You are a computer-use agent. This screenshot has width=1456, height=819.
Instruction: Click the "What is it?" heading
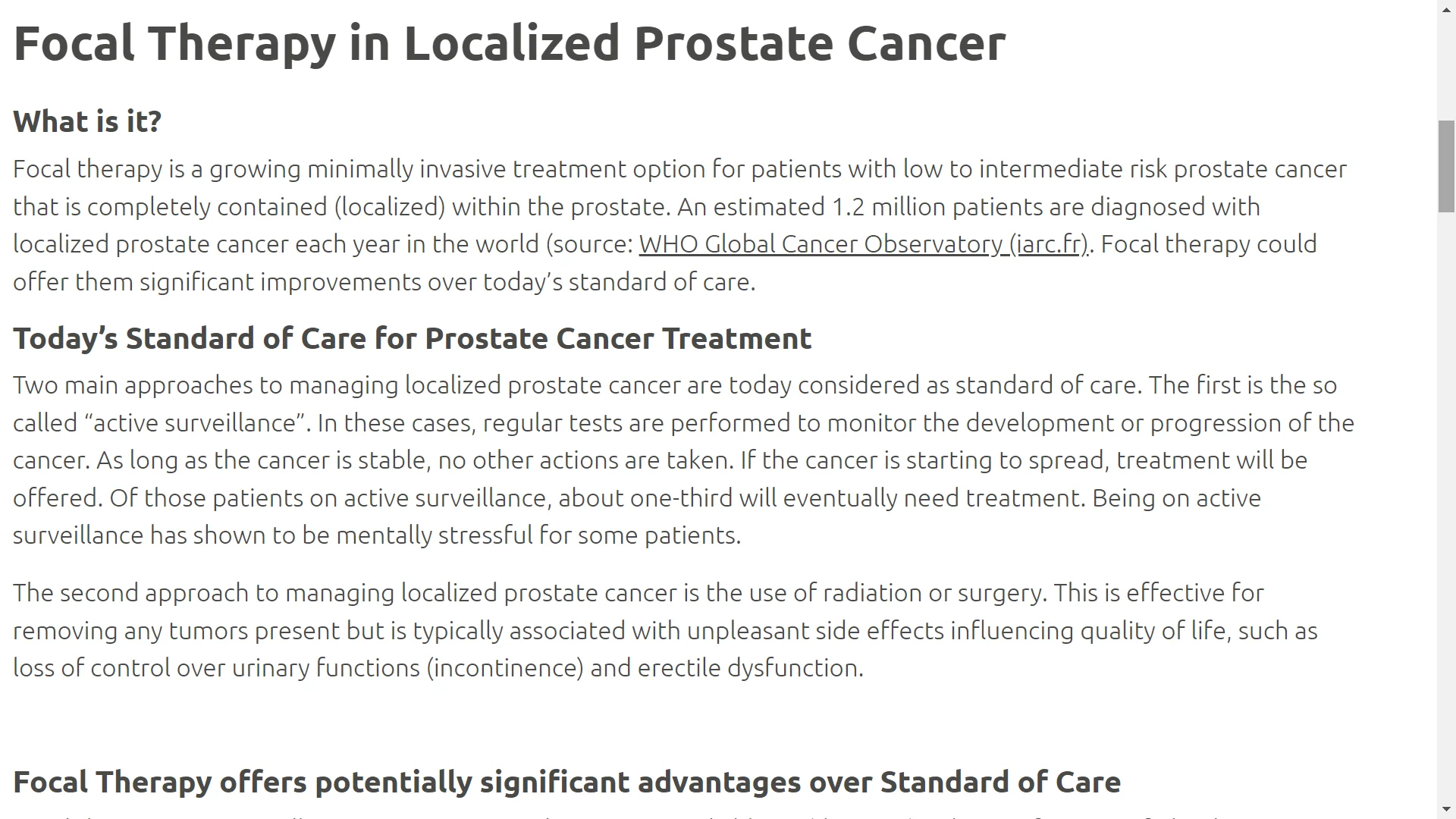pos(87,121)
